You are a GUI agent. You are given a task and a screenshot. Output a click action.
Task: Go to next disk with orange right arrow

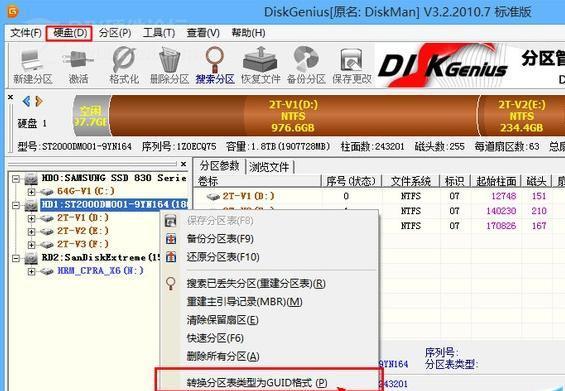39,101
